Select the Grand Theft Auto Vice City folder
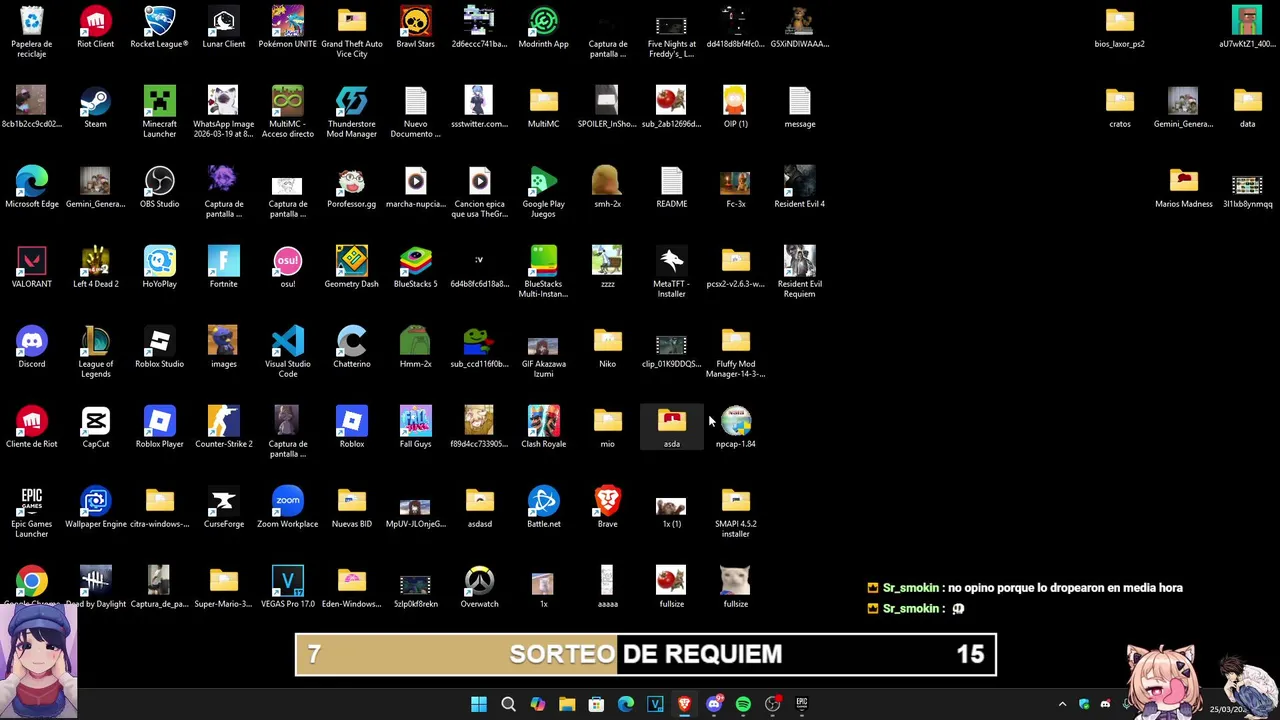Viewport: 1280px width, 720px height. point(352,22)
